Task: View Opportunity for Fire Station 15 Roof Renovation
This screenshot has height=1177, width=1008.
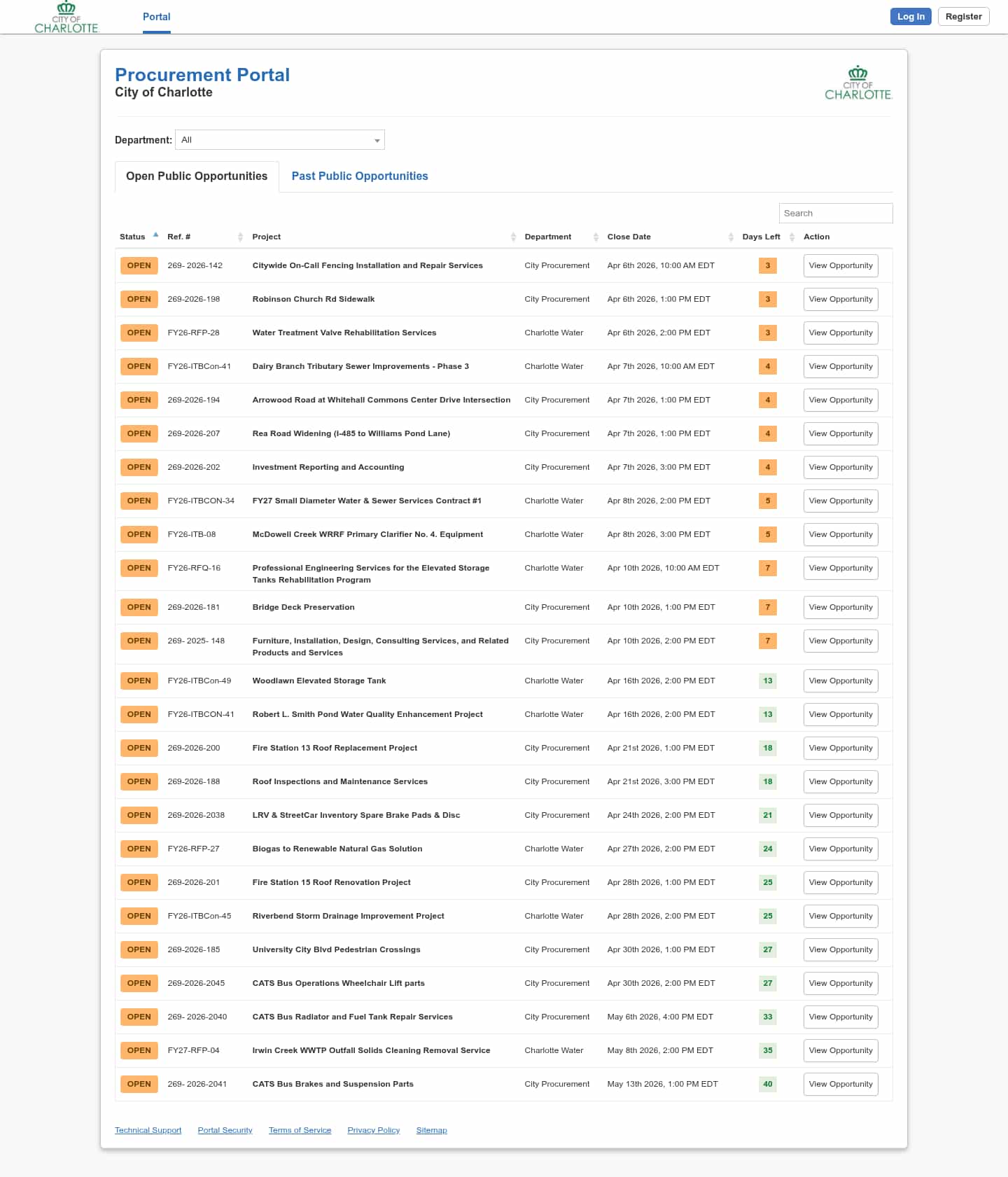Action: click(x=841, y=883)
